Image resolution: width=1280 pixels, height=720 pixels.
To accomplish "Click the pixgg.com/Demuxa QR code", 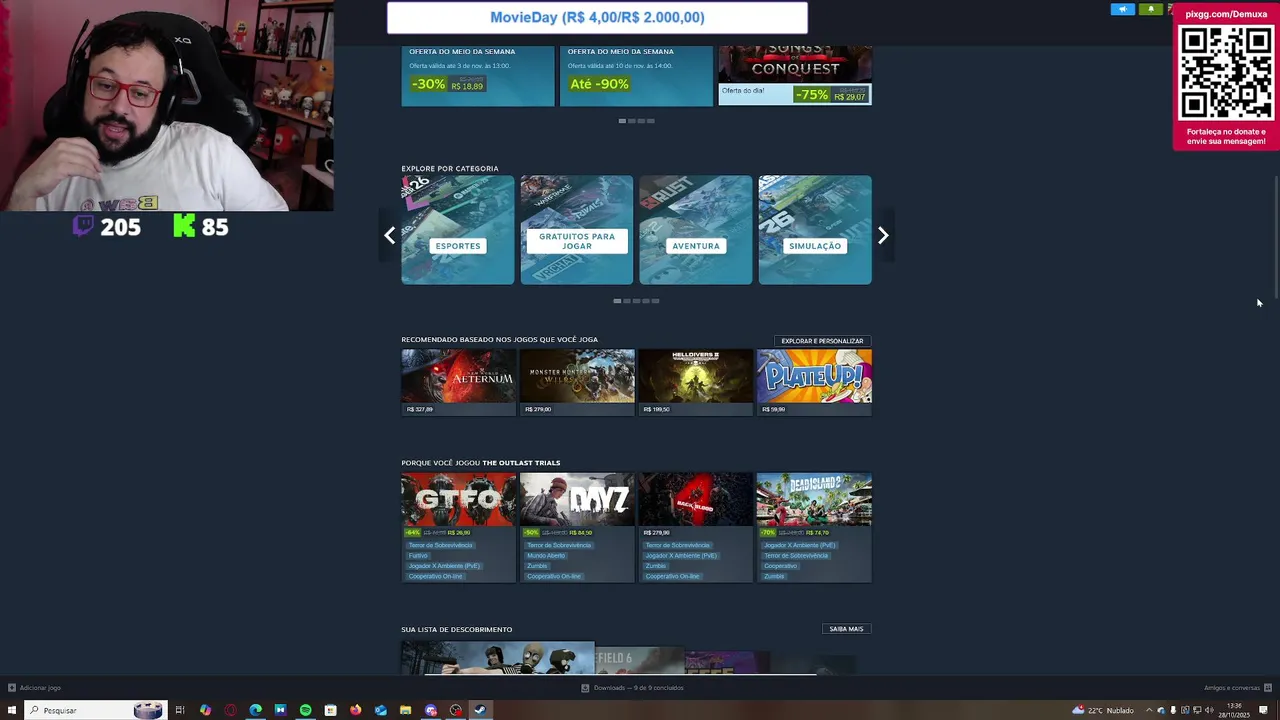I will click(1226, 73).
